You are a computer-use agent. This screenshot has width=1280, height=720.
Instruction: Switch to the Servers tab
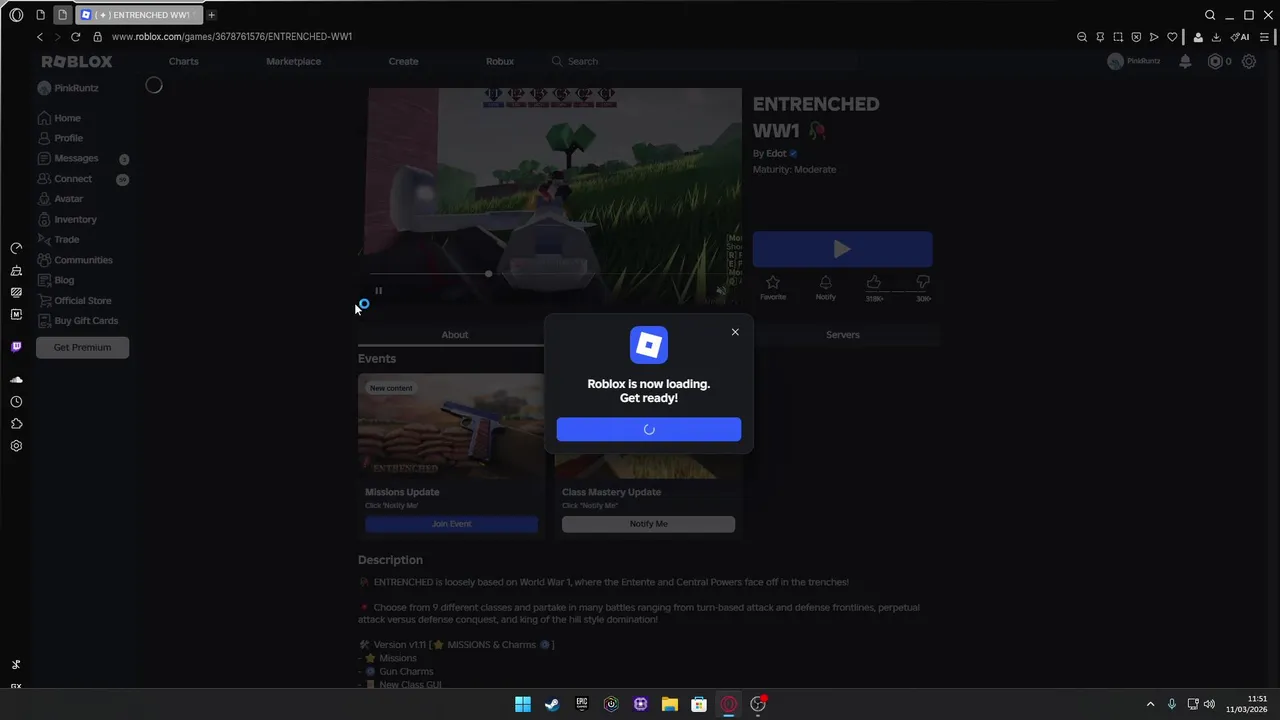842,335
